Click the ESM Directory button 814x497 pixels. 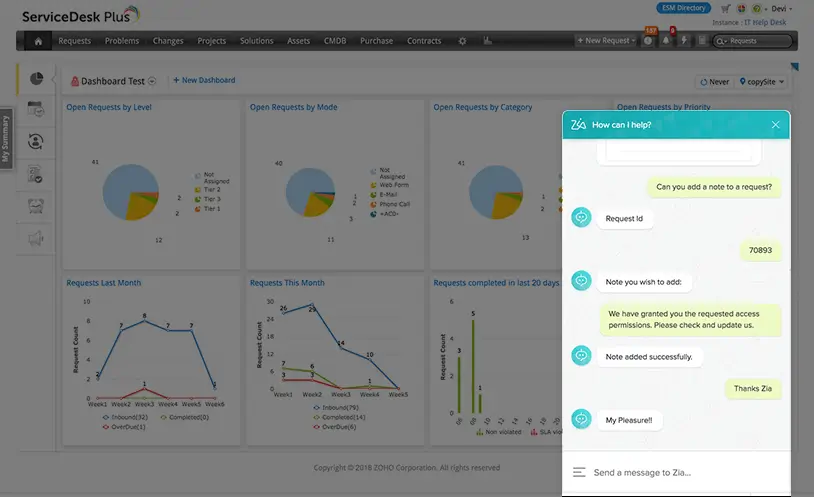pos(683,8)
